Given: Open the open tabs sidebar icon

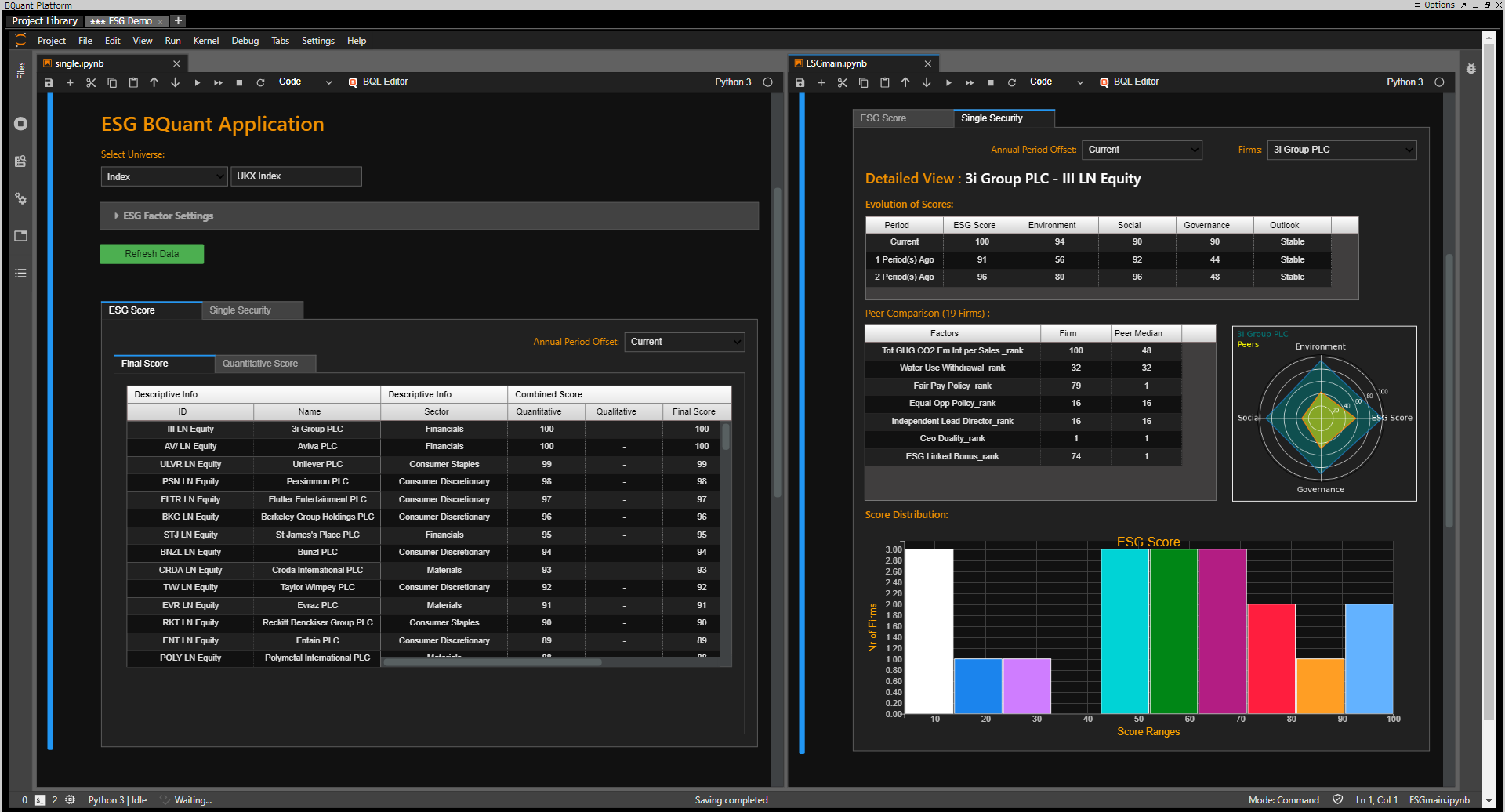Looking at the screenshot, I should [21, 236].
